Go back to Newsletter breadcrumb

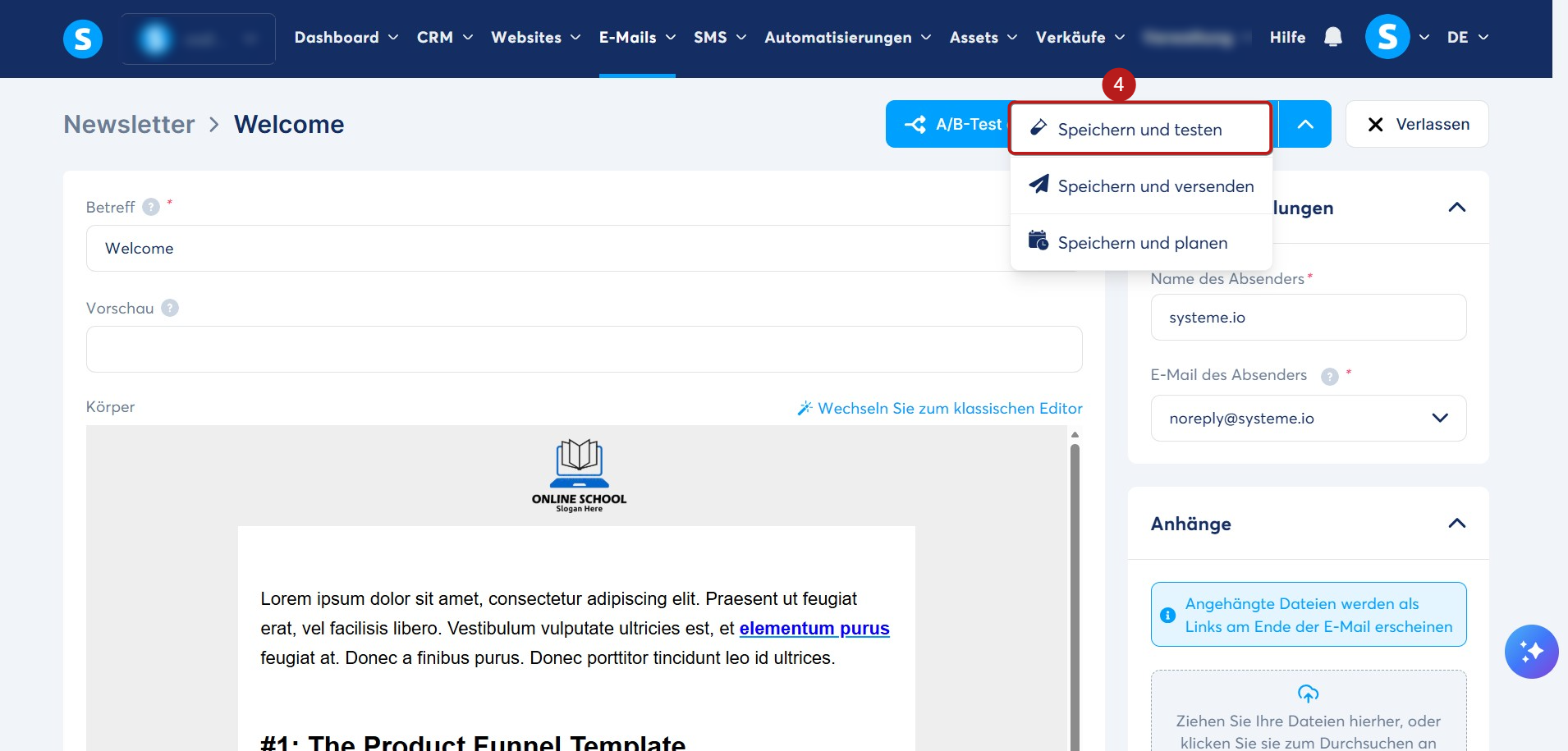130,124
